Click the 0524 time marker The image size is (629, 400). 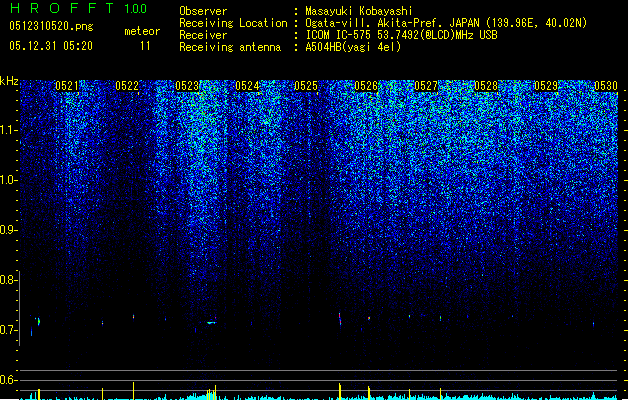coord(247,86)
